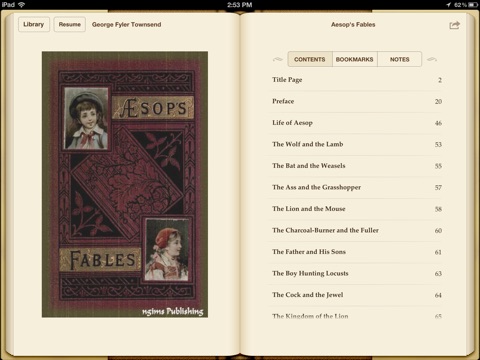Resume reading the book
Viewport: 480px width, 360px height.
pos(70,24)
